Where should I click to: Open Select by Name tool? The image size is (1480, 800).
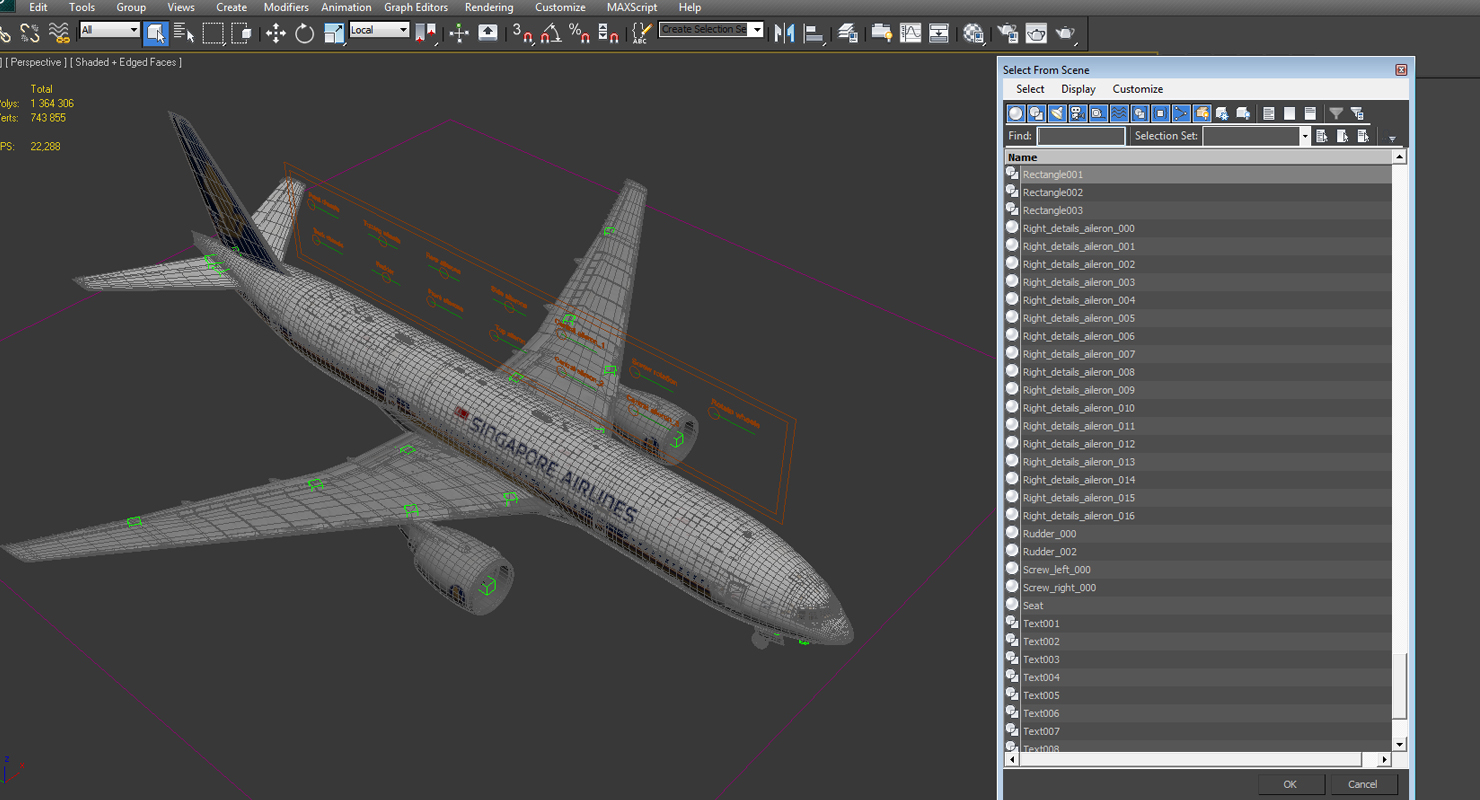point(184,33)
